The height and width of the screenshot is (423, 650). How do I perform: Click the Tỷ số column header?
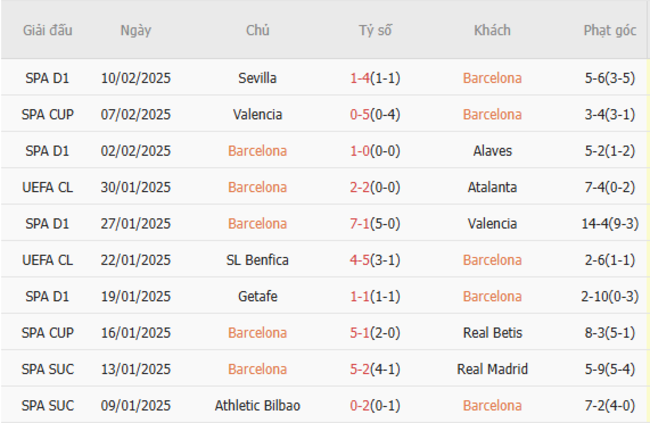click(x=376, y=30)
